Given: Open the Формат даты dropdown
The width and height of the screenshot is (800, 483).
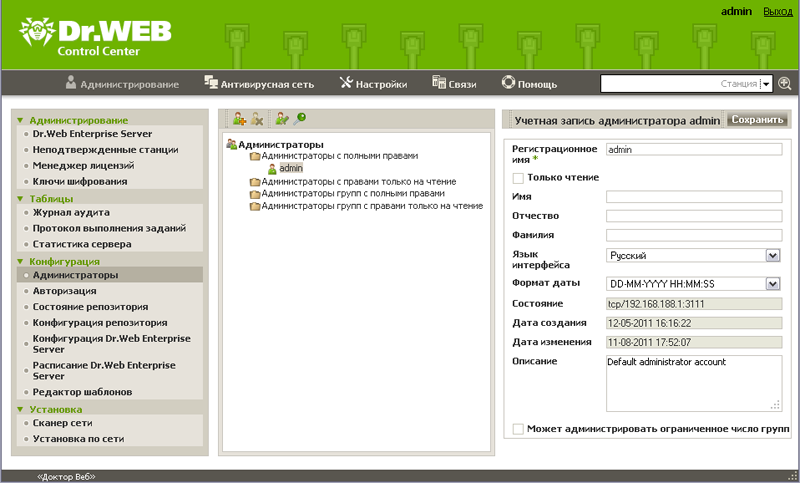Looking at the screenshot, I should tap(773, 284).
